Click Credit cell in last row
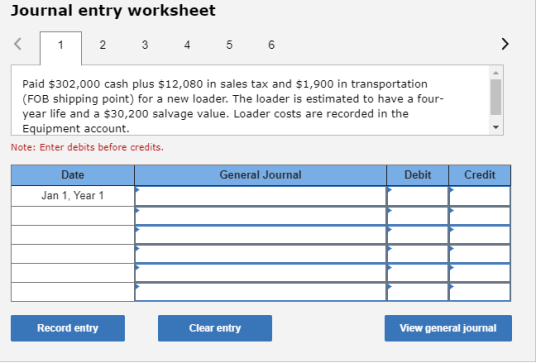This screenshot has width=560, height=363. [480, 292]
